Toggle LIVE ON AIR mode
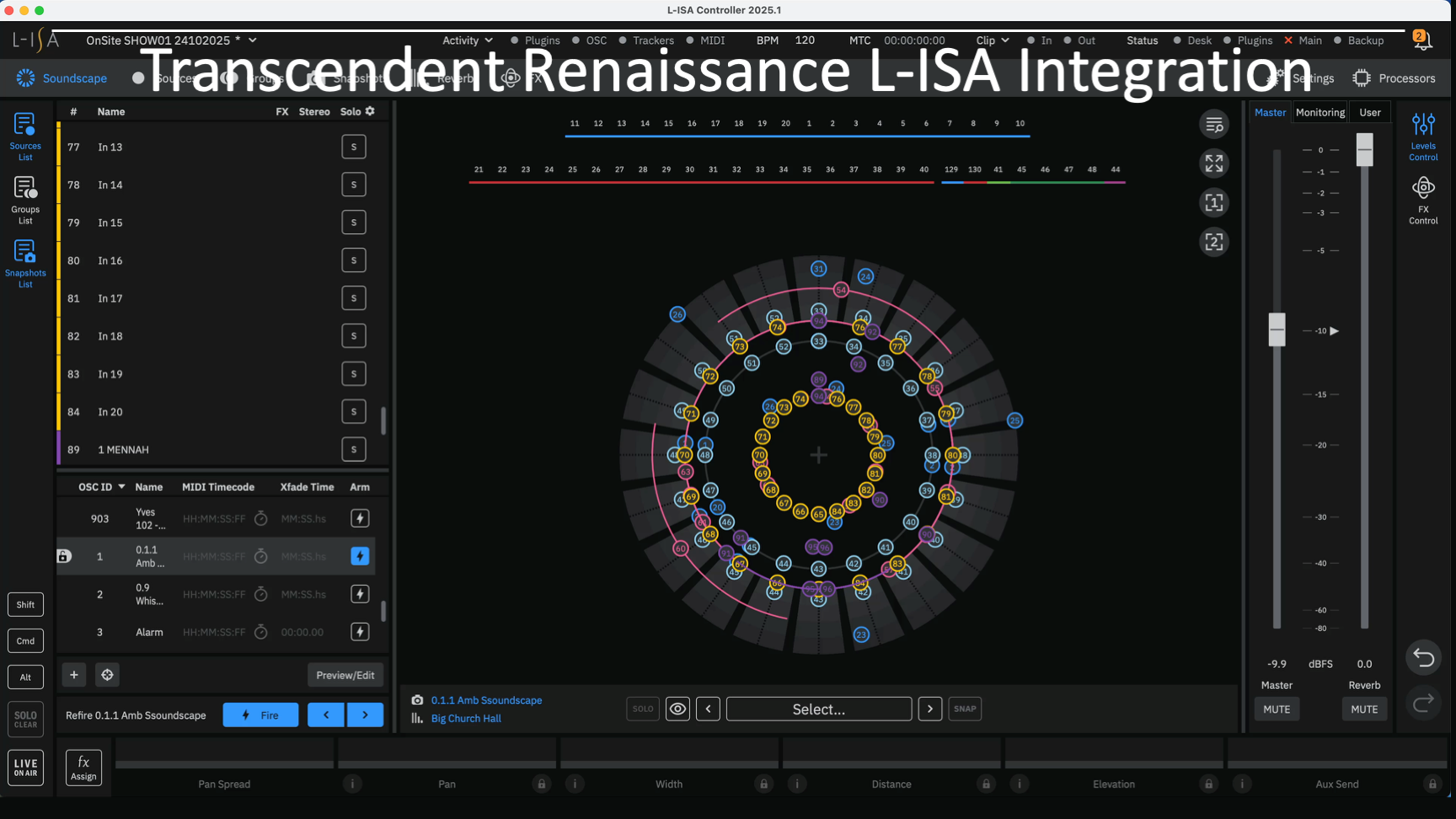 click(x=25, y=768)
